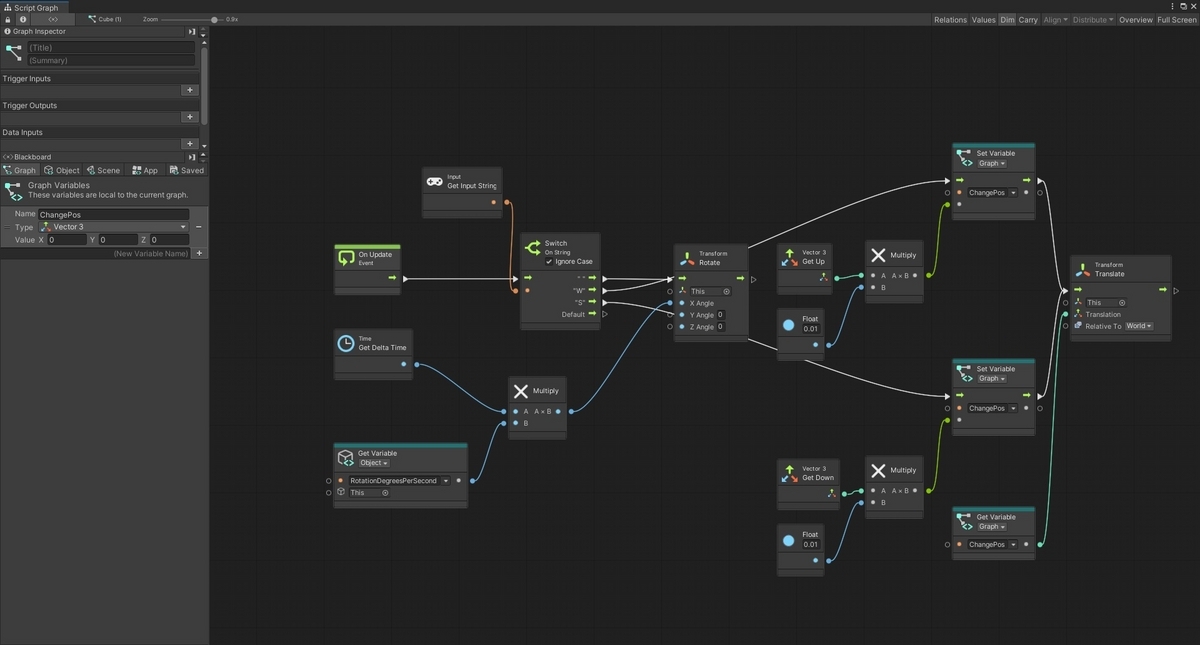This screenshot has height=645, width=1200.
Task: Open the Vector 3 type dropdown
Action: click(x=114, y=227)
